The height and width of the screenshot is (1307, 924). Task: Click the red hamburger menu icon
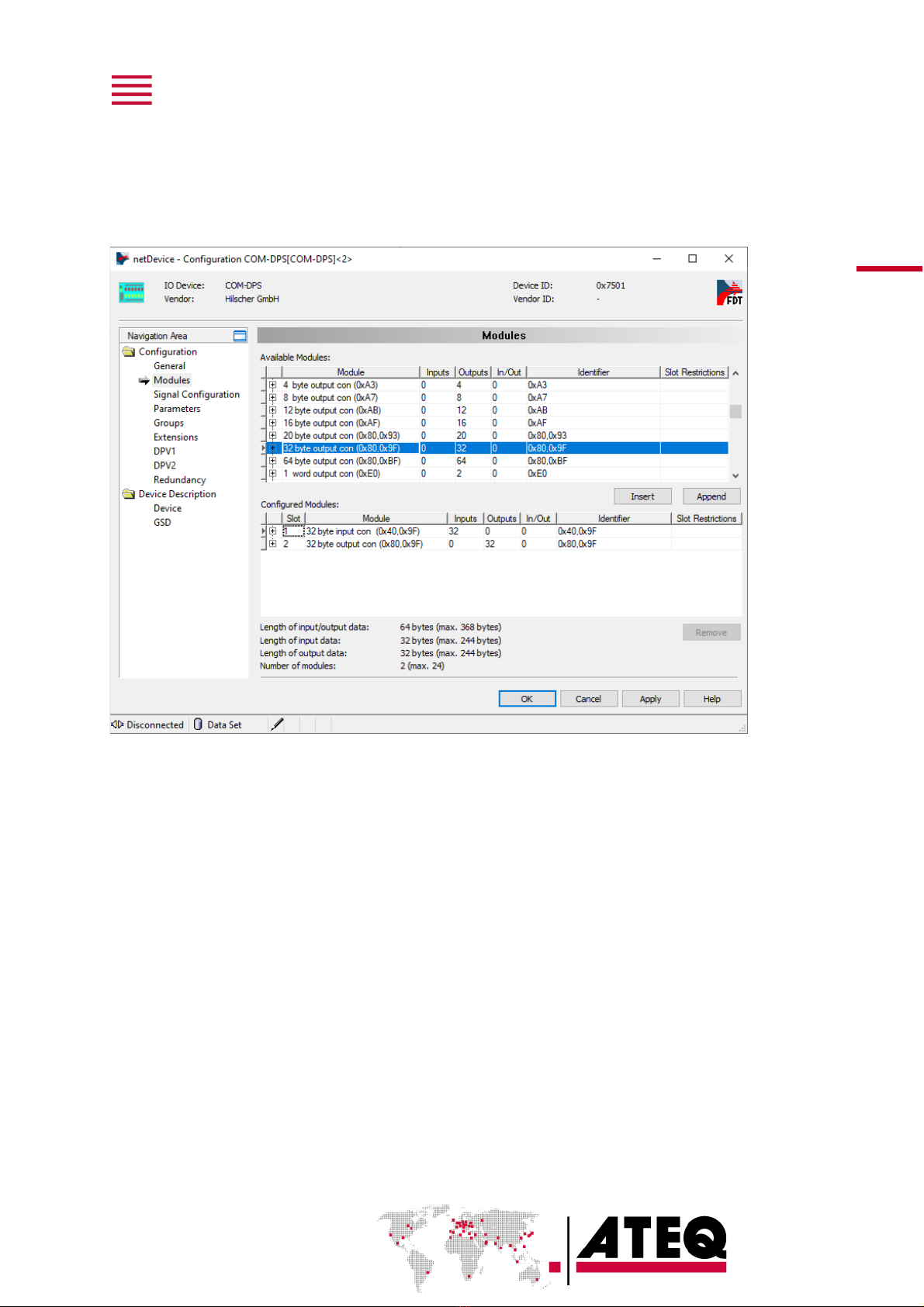132,90
